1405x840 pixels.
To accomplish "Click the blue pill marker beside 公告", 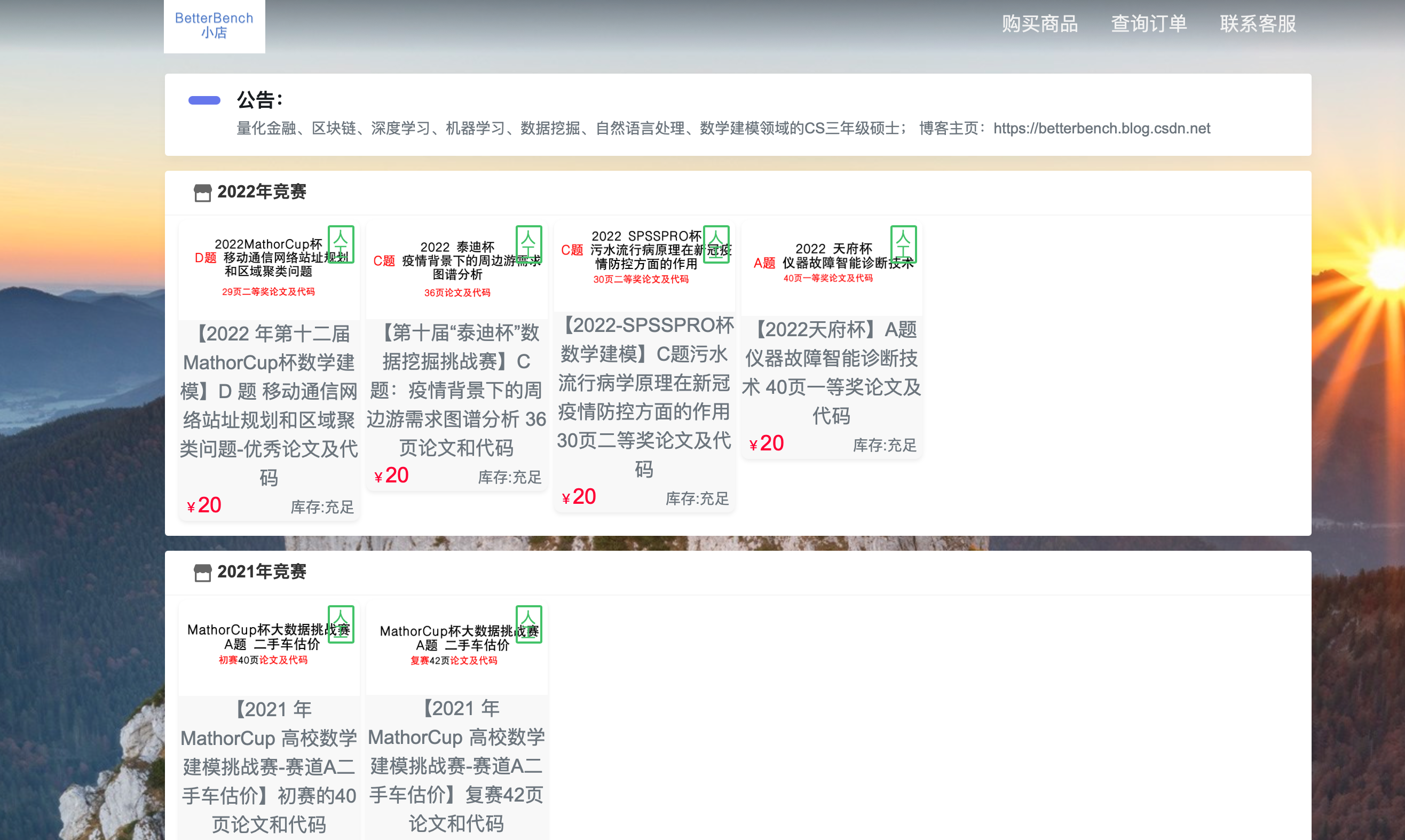I will (x=204, y=100).
